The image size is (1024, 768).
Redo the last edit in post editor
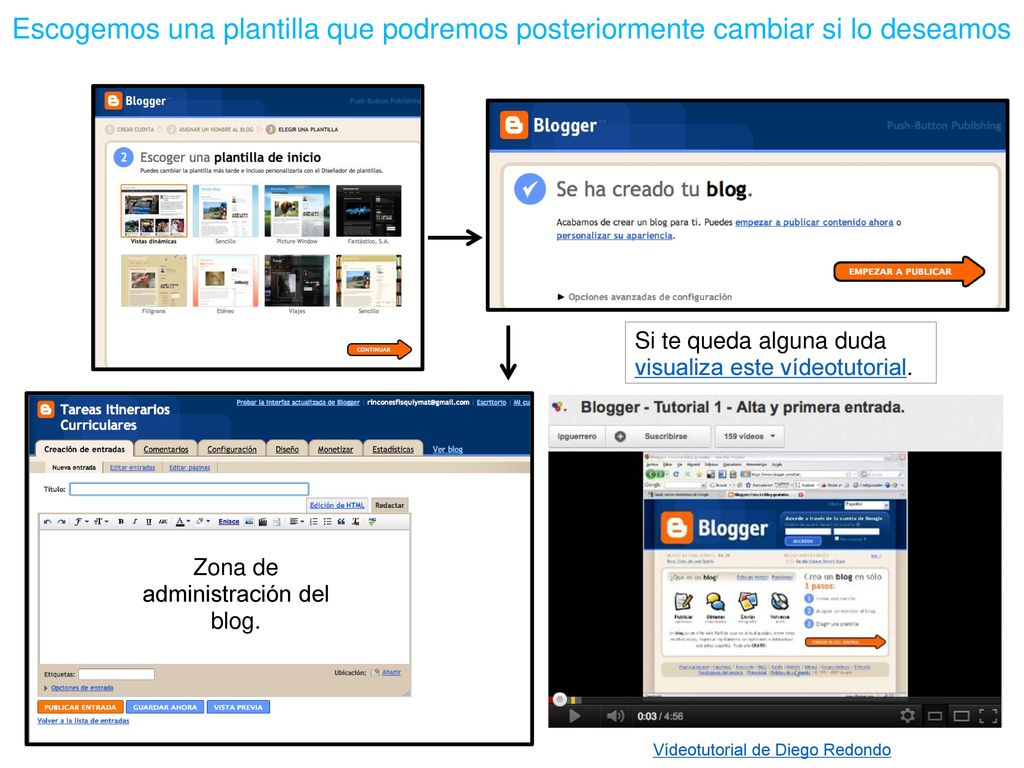[61, 522]
